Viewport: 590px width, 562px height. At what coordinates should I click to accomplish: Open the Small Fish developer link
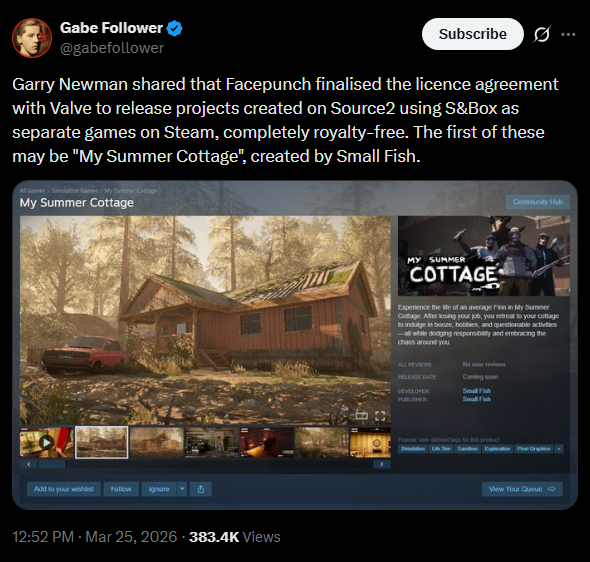pos(476,391)
